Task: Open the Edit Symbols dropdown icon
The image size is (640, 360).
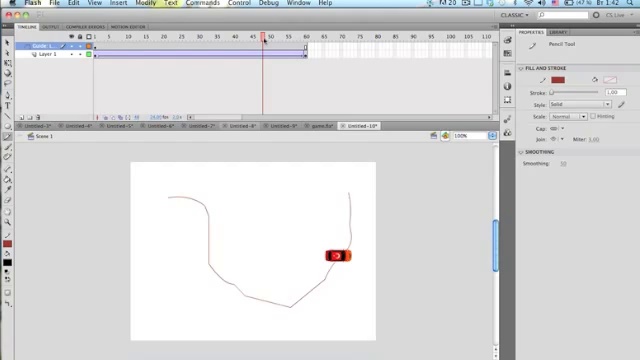Action: 445,136
